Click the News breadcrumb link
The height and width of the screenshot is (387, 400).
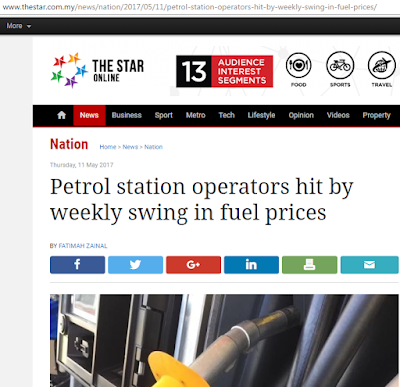130,147
